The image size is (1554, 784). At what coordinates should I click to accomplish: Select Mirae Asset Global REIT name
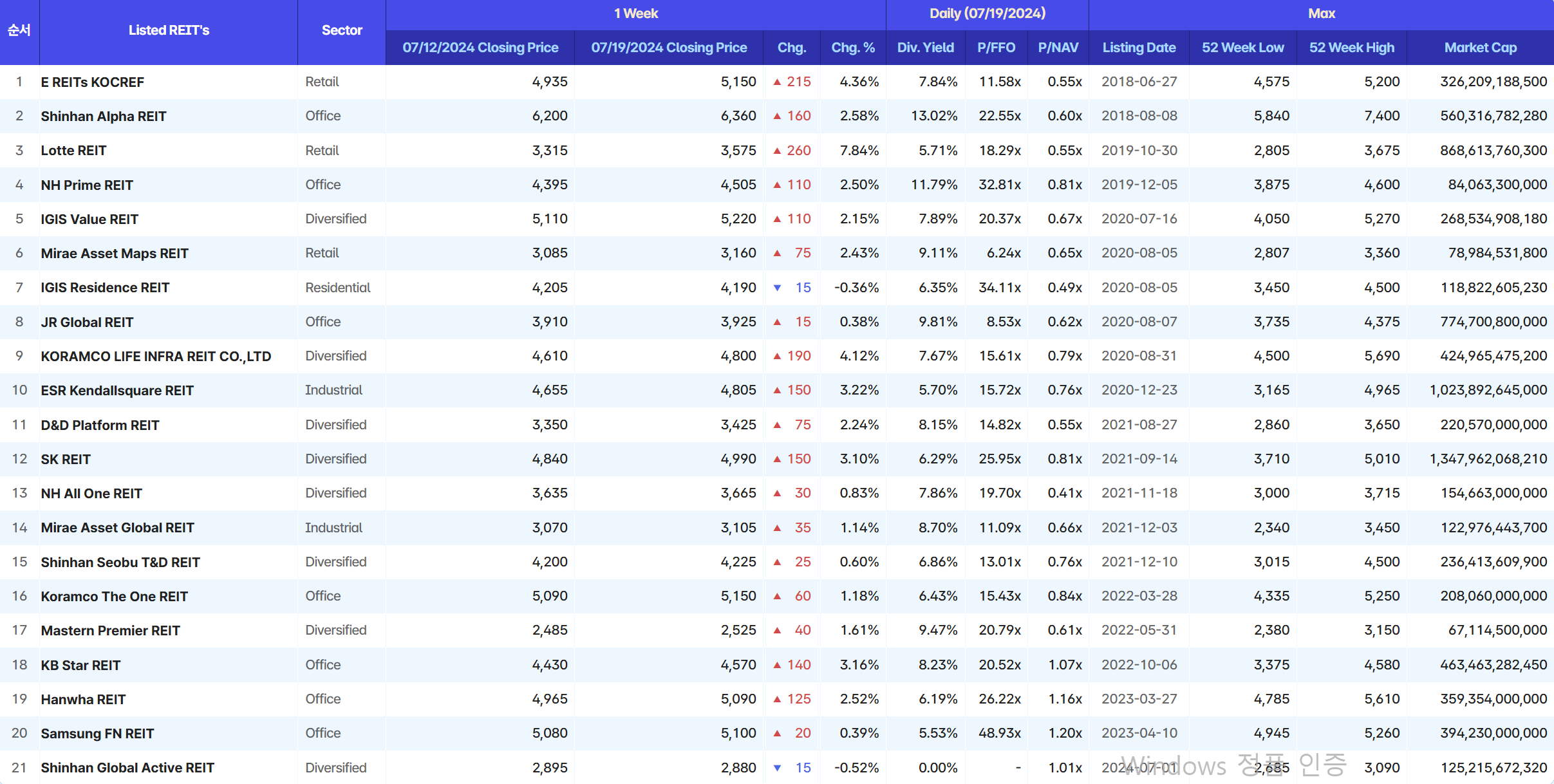(x=117, y=528)
